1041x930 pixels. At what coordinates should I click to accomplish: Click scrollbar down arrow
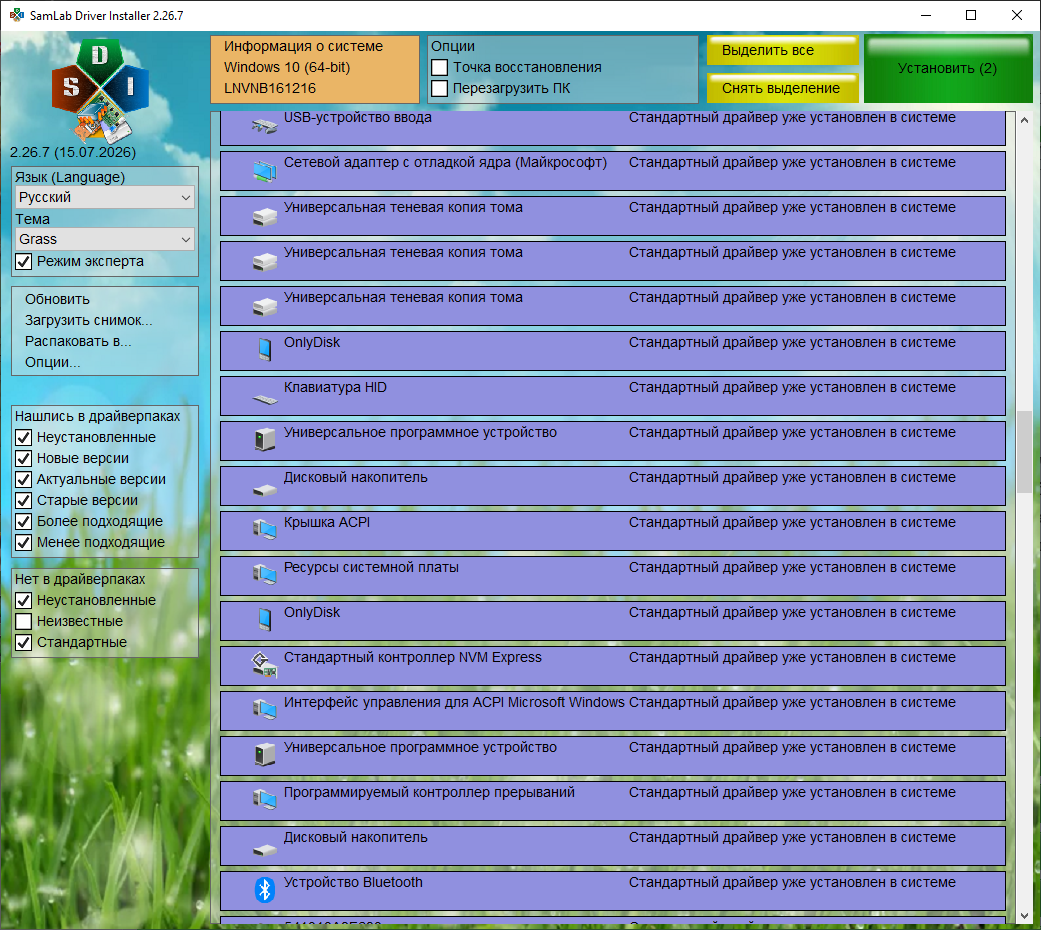click(1024, 916)
